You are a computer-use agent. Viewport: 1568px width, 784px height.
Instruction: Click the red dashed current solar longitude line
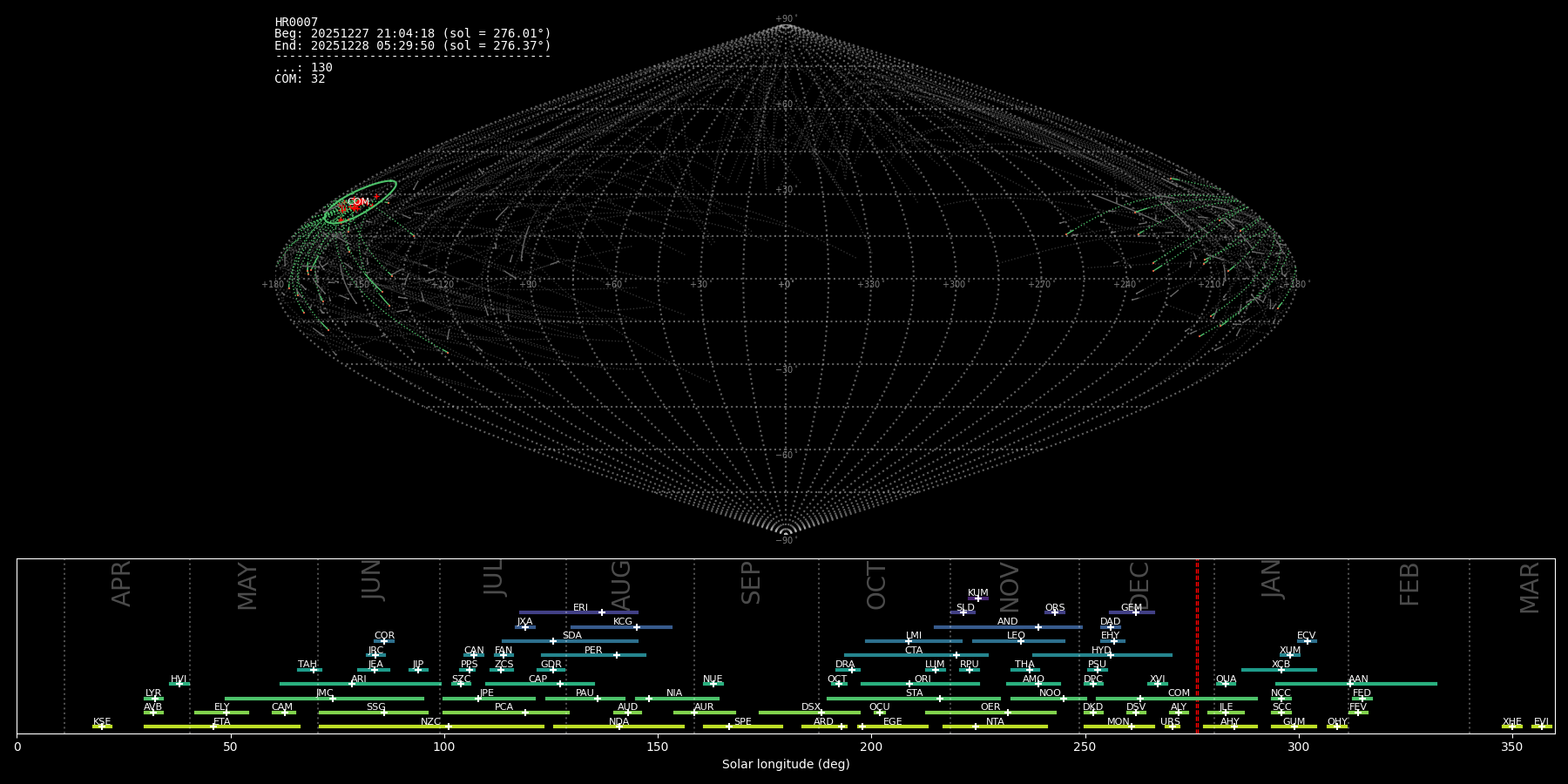(x=1197, y=645)
